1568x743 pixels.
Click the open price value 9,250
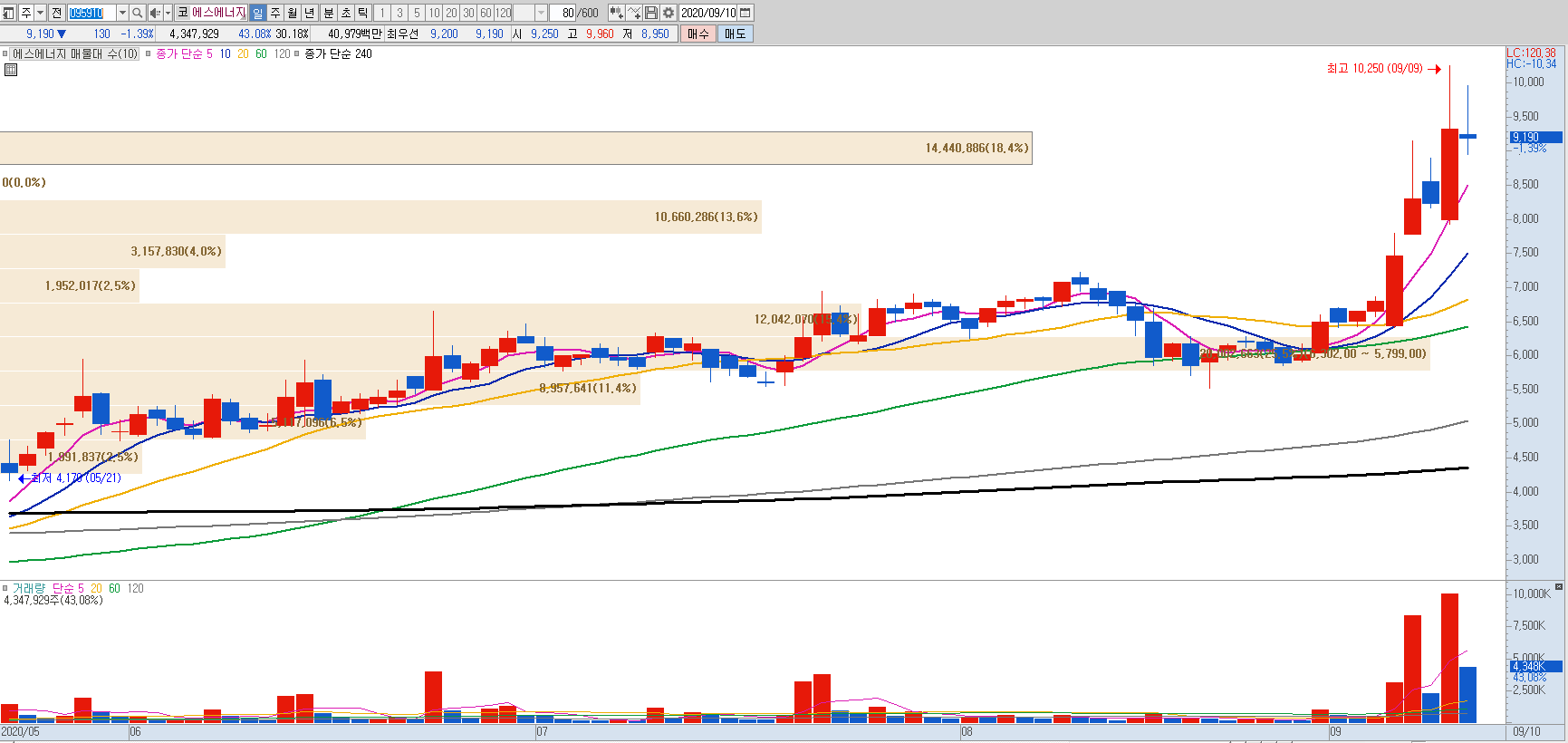[x=544, y=34]
